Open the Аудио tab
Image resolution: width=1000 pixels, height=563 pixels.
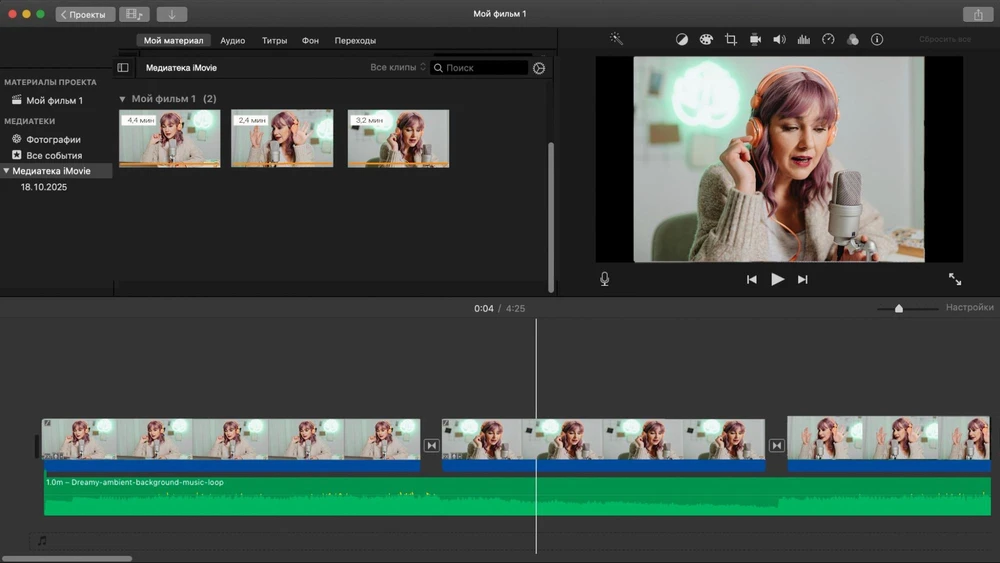[x=233, y=40]
